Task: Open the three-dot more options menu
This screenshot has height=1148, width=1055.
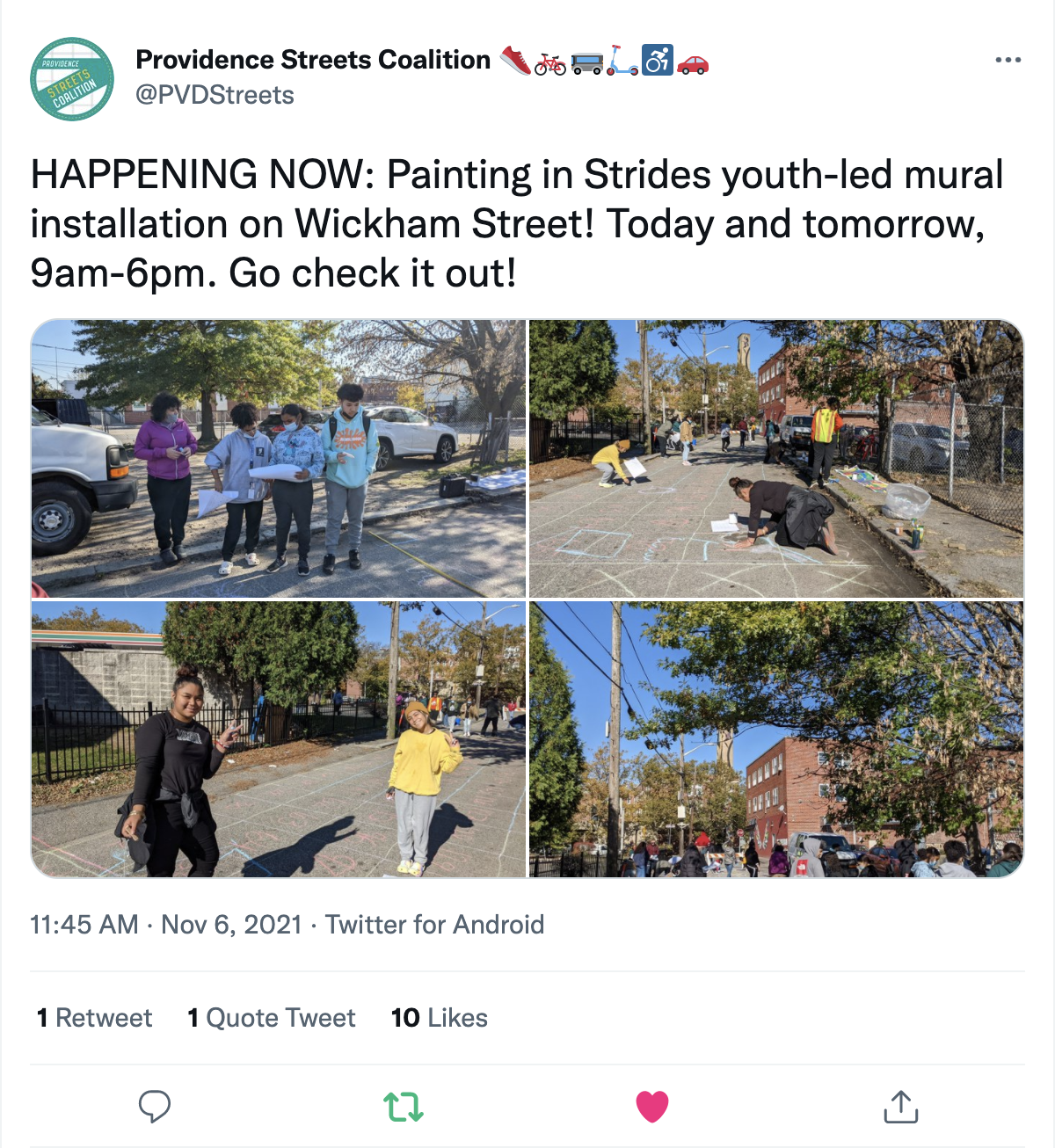Action: tap(1008, 60)
